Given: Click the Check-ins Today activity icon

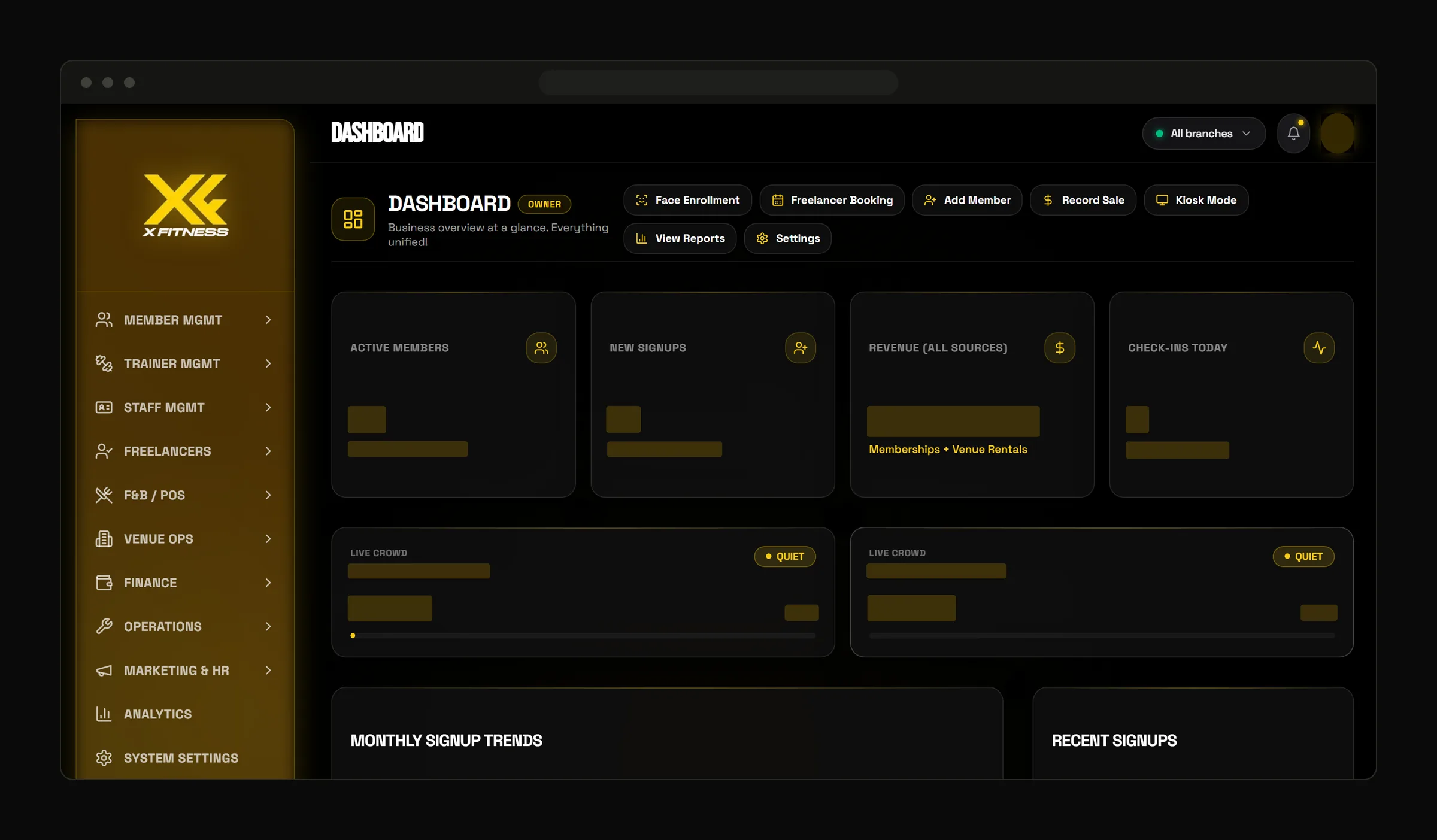Looking at the screenshot, I should pyautogui.click(x=1319, y=348).
